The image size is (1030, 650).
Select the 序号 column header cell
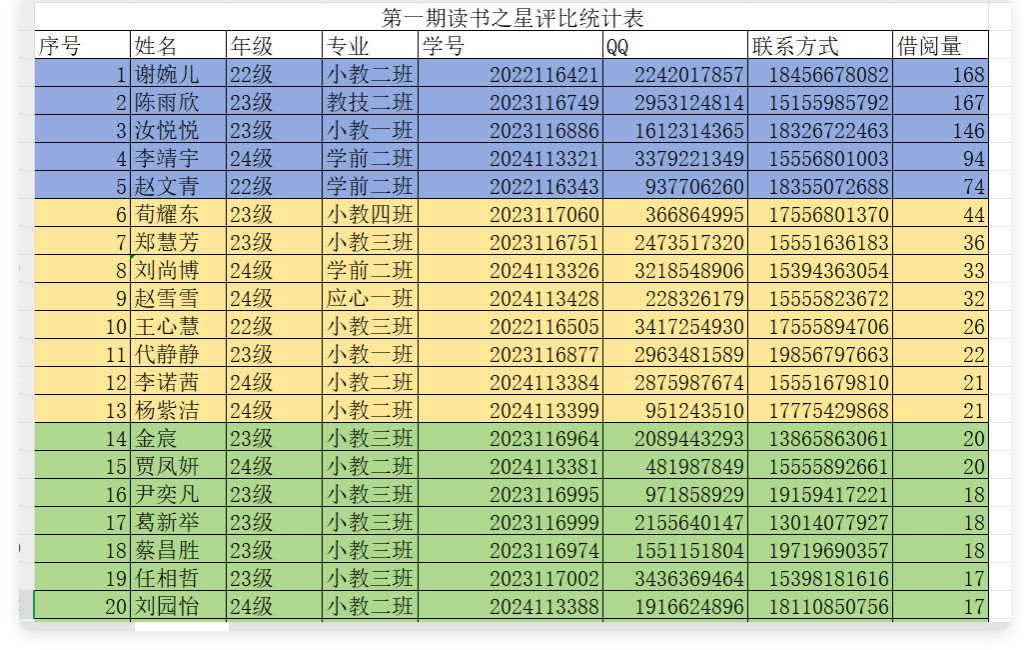click(83, 46)
